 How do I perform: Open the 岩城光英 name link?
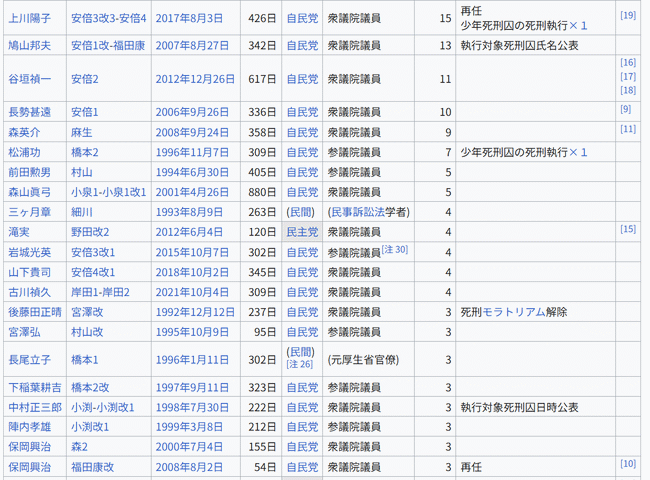tap(29, 252)
